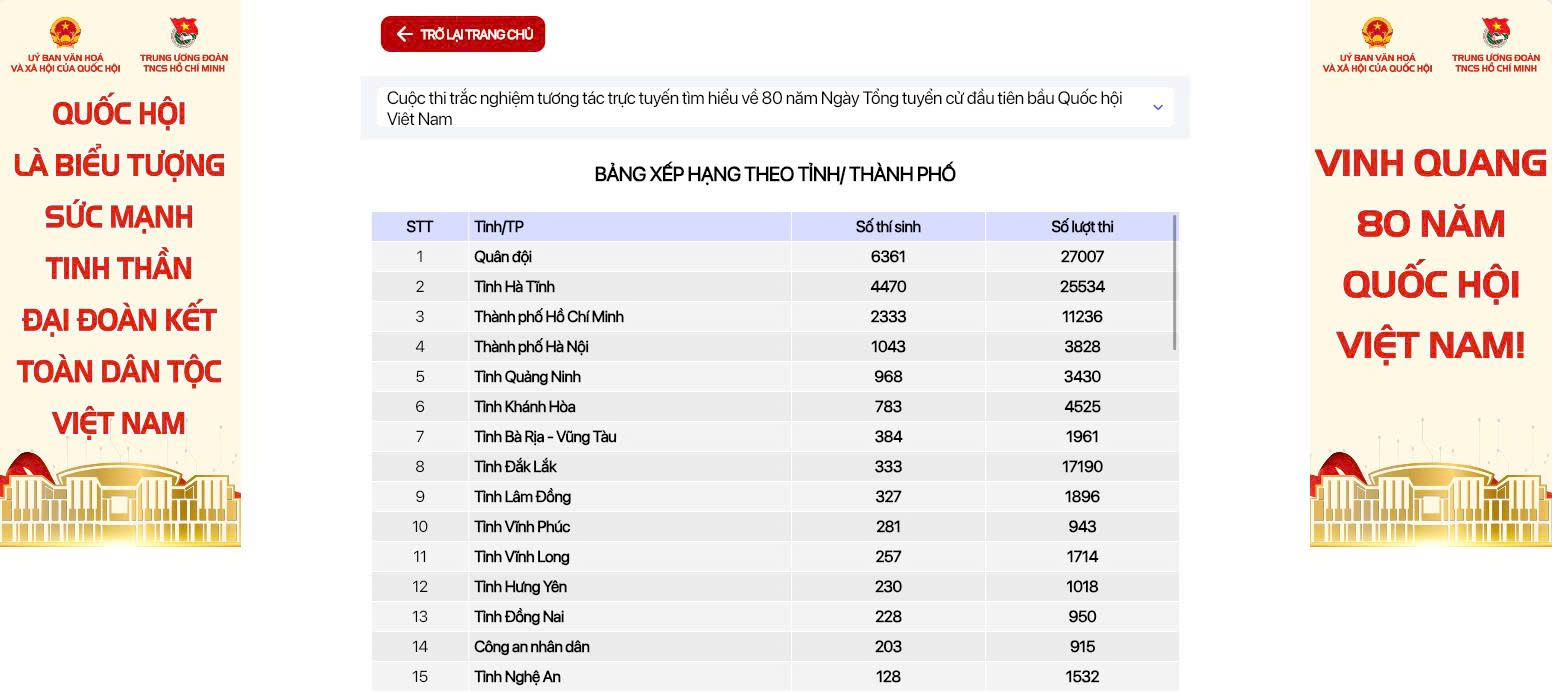Select the Số thí sinh column header
The image size is (1552, 692).
(888, 227)
